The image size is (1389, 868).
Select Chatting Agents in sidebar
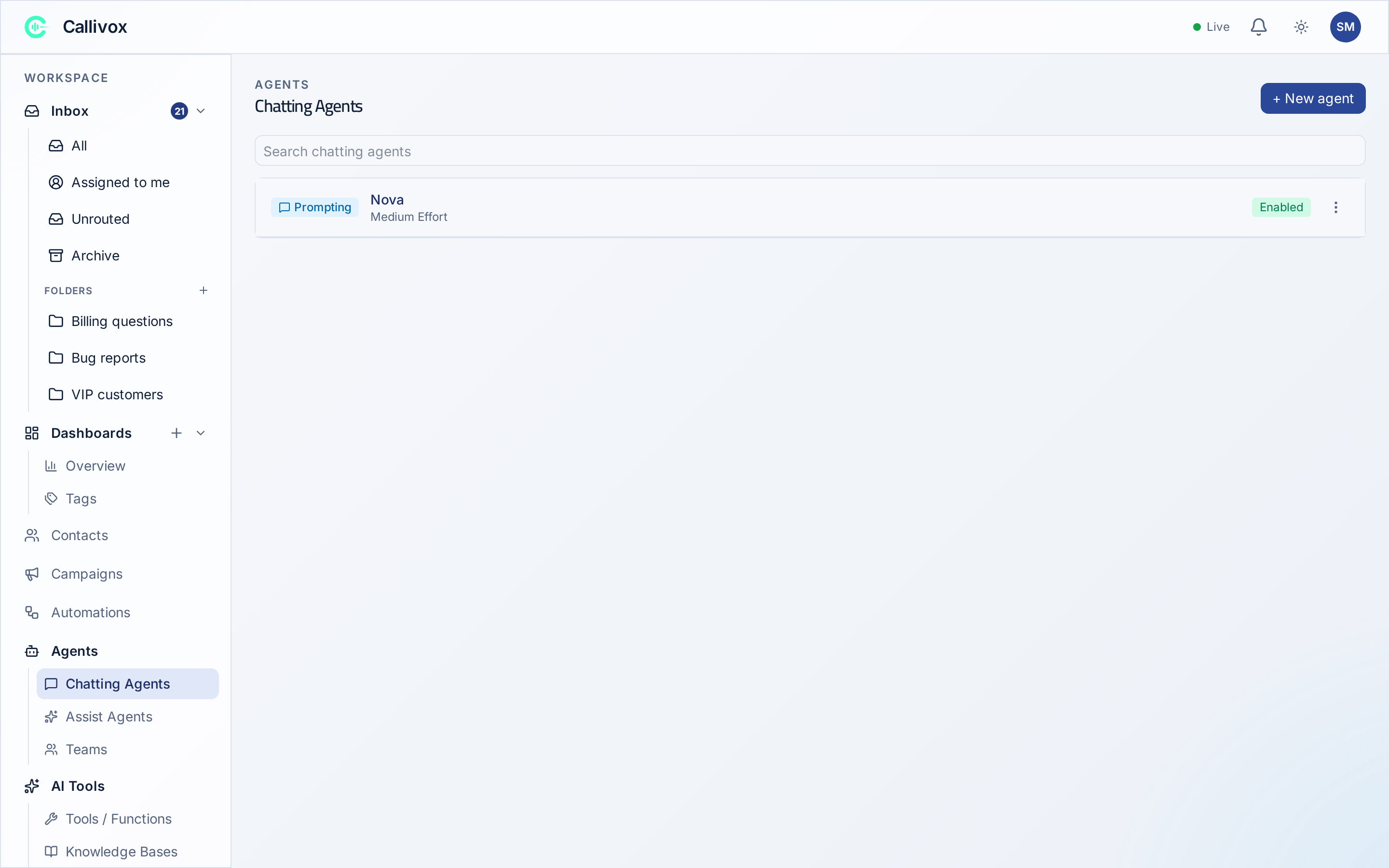pyautogui.click(x=127, y=684)
